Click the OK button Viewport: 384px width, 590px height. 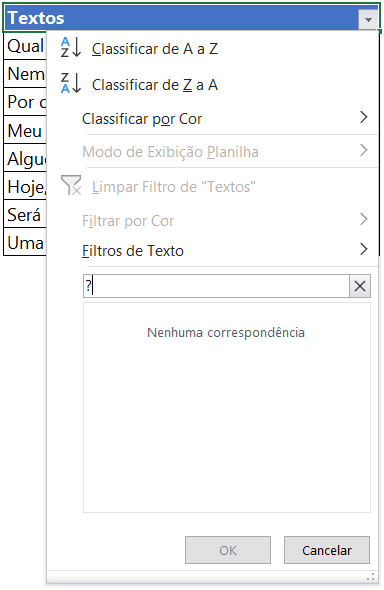click(228, 550)
